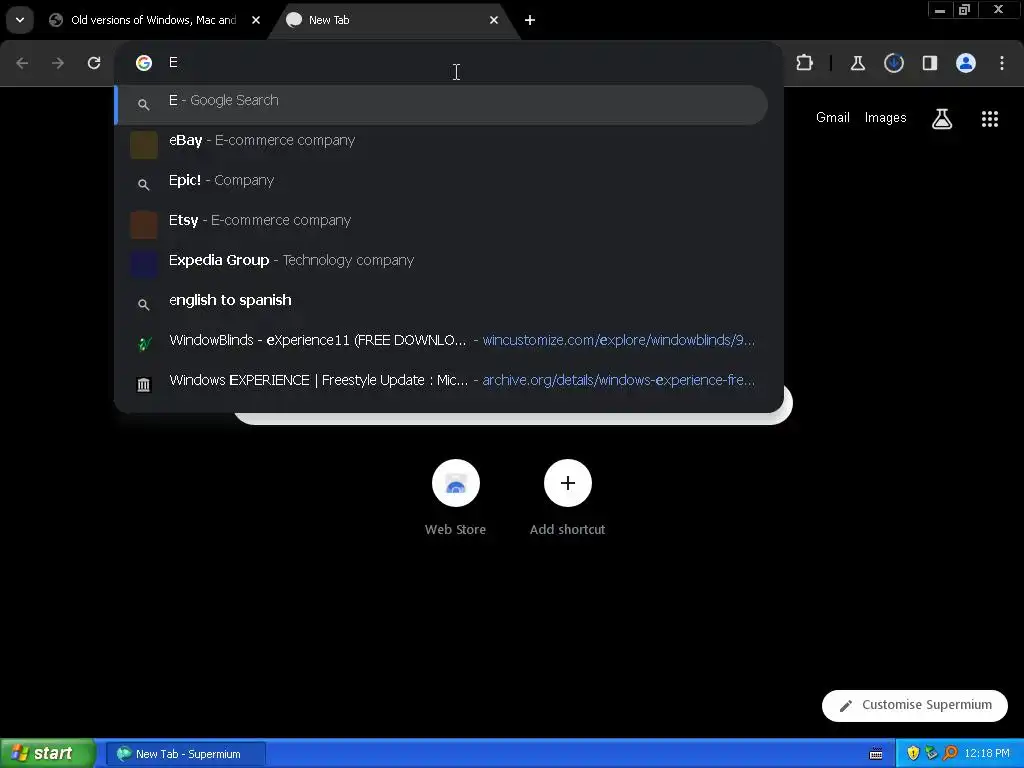Click the network connection tray icon
Image resolution: width=1024 pixels, height=768 pixels.
coord(931,754)
